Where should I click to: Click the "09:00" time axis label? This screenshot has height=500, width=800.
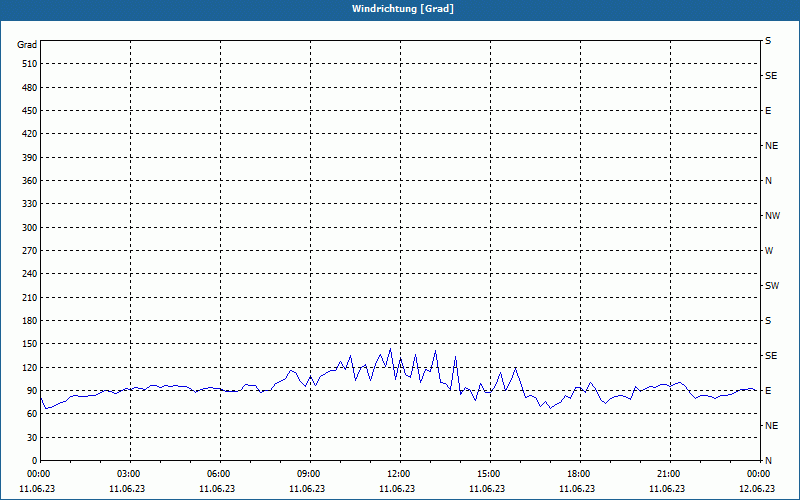tap(310, 474)
